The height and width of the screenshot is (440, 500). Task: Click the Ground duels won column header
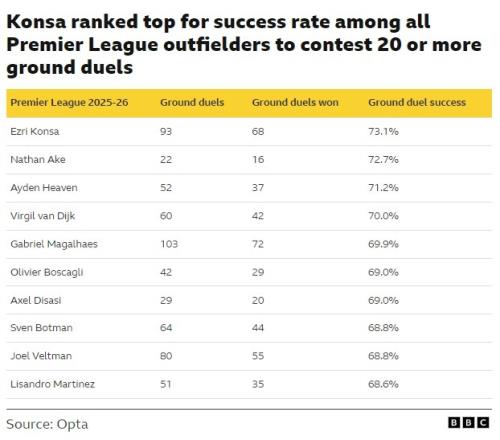295,102
